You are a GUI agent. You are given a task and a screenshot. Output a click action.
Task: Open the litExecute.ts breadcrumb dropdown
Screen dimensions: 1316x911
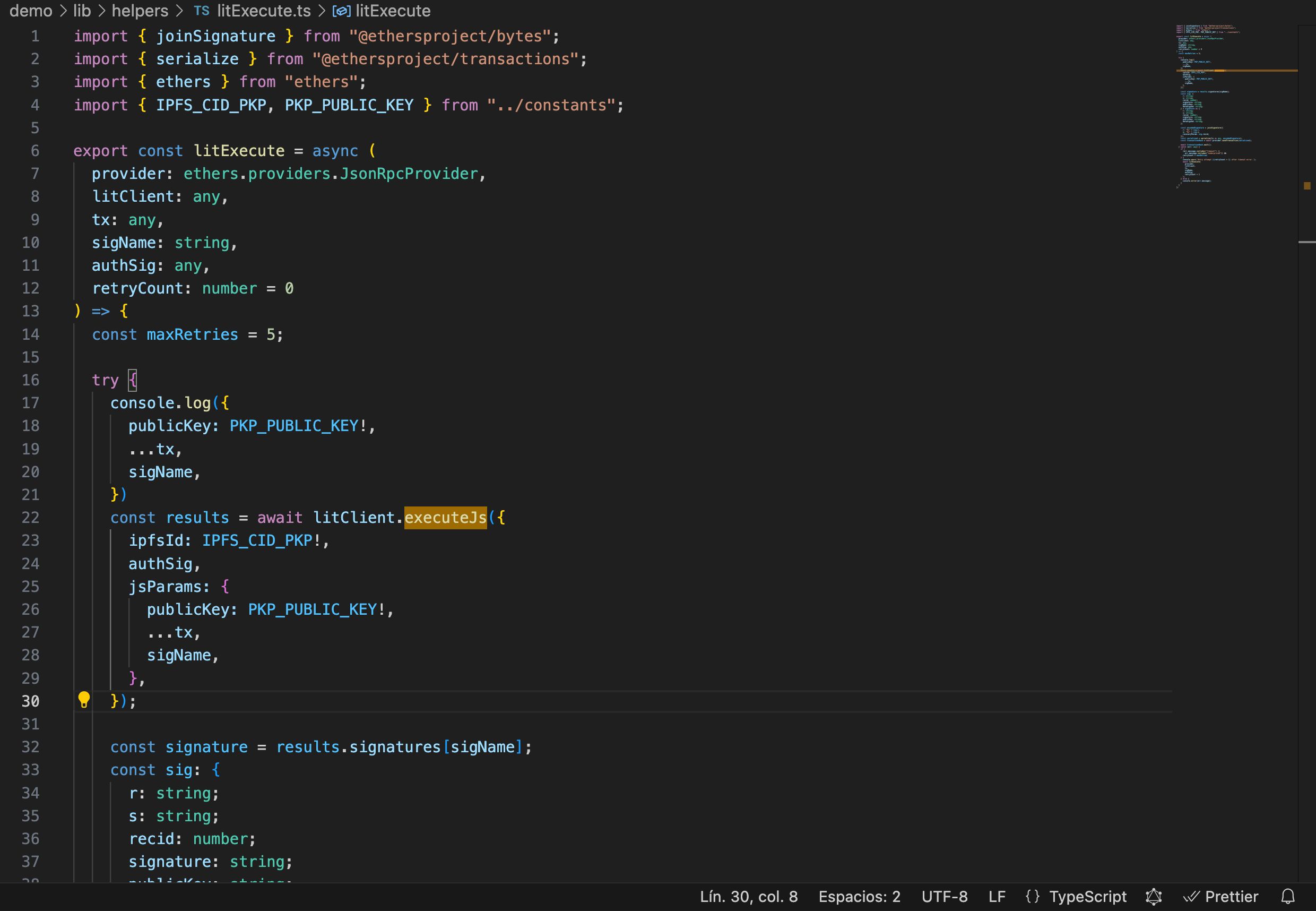click(264, 11)
